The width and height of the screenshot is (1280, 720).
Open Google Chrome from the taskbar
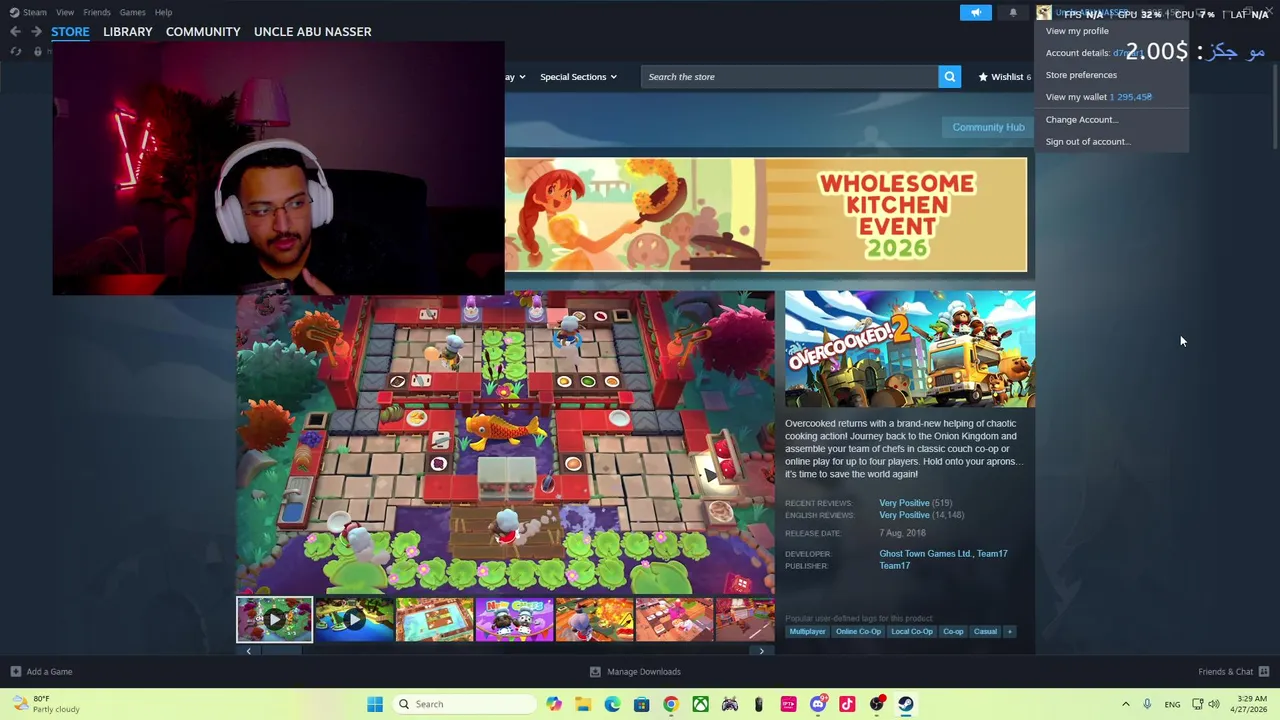click(x=671, y=704)
